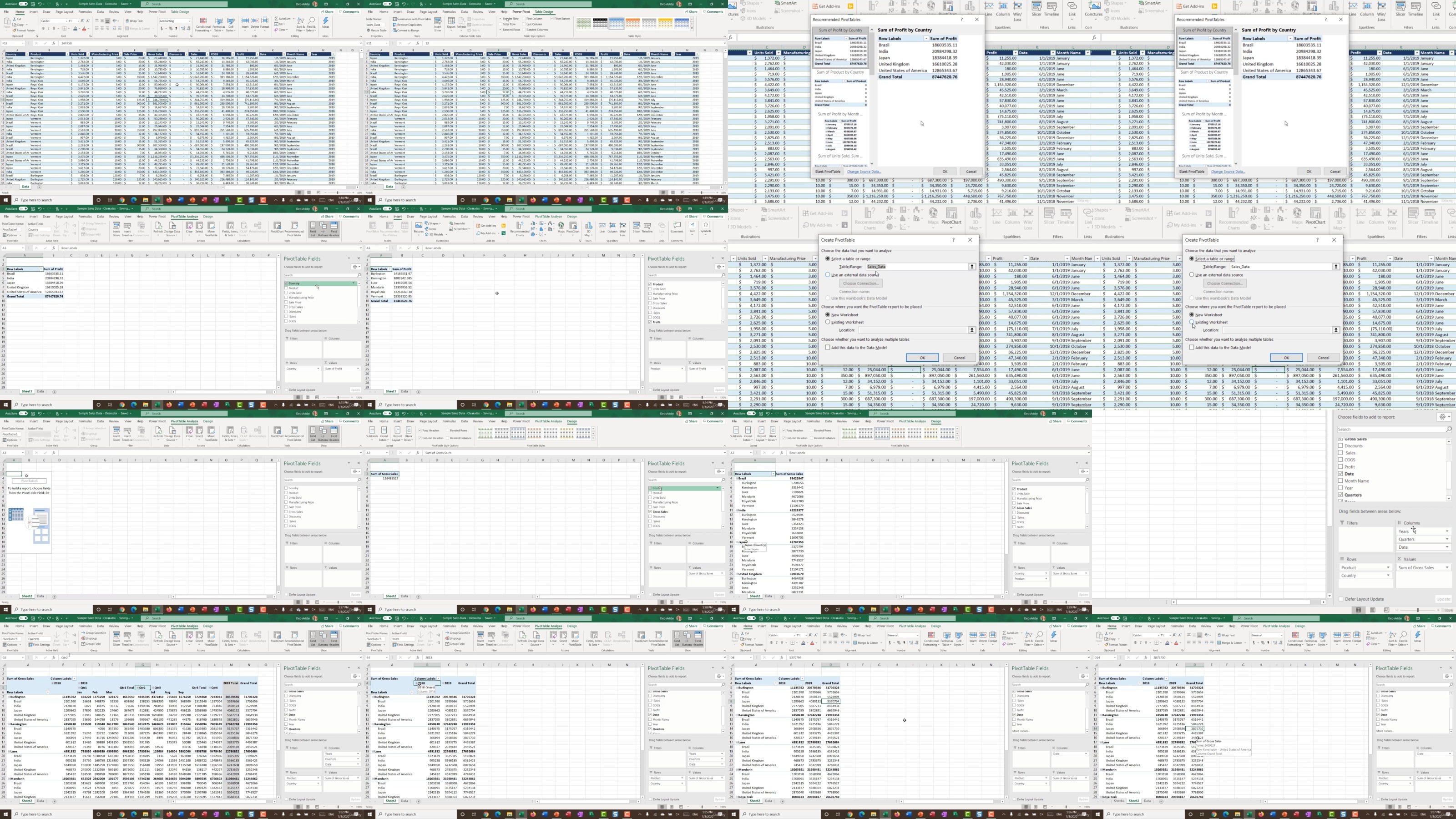Click Blank PivotTable in left Recommended PivotTables dialog
The width and height of the screenshot is (1456, 819).
point(828,171)
